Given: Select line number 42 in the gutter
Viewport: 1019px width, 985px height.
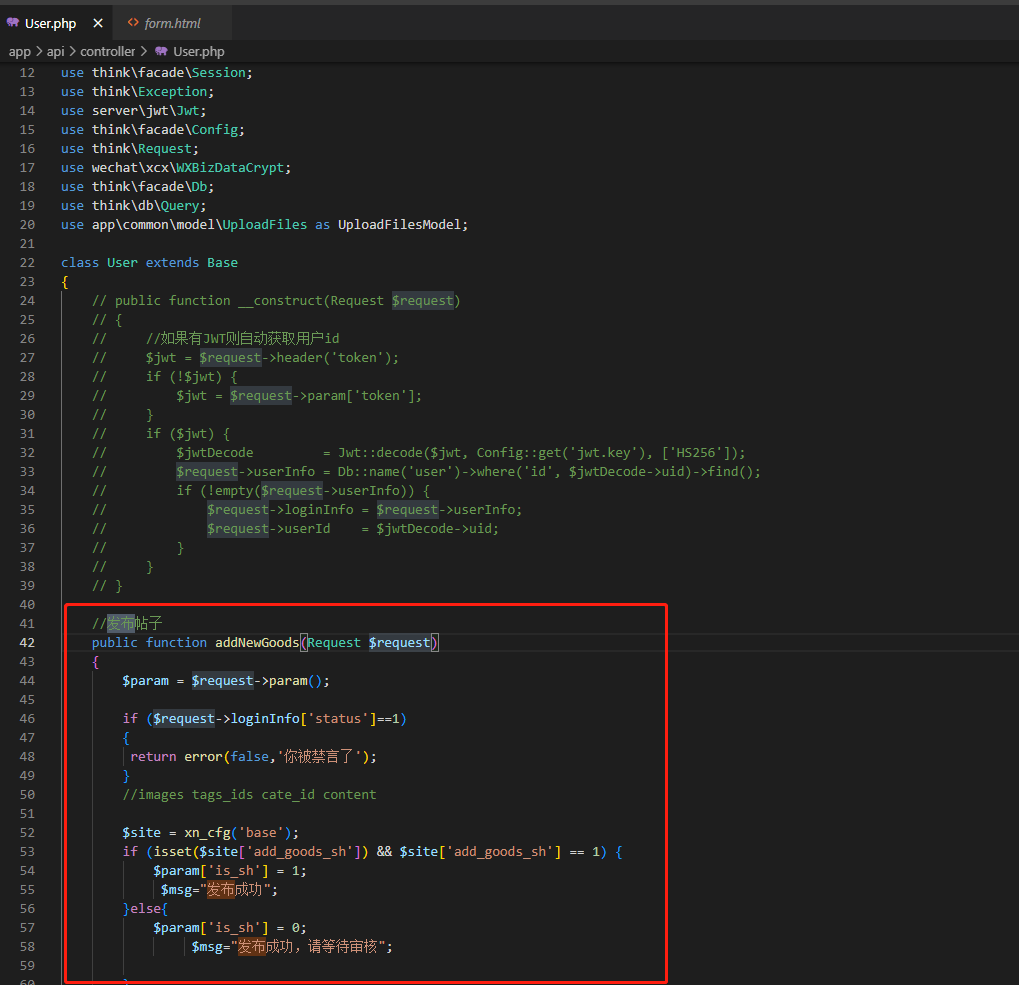Looking at the screenshot, I should tap(27, 643).
